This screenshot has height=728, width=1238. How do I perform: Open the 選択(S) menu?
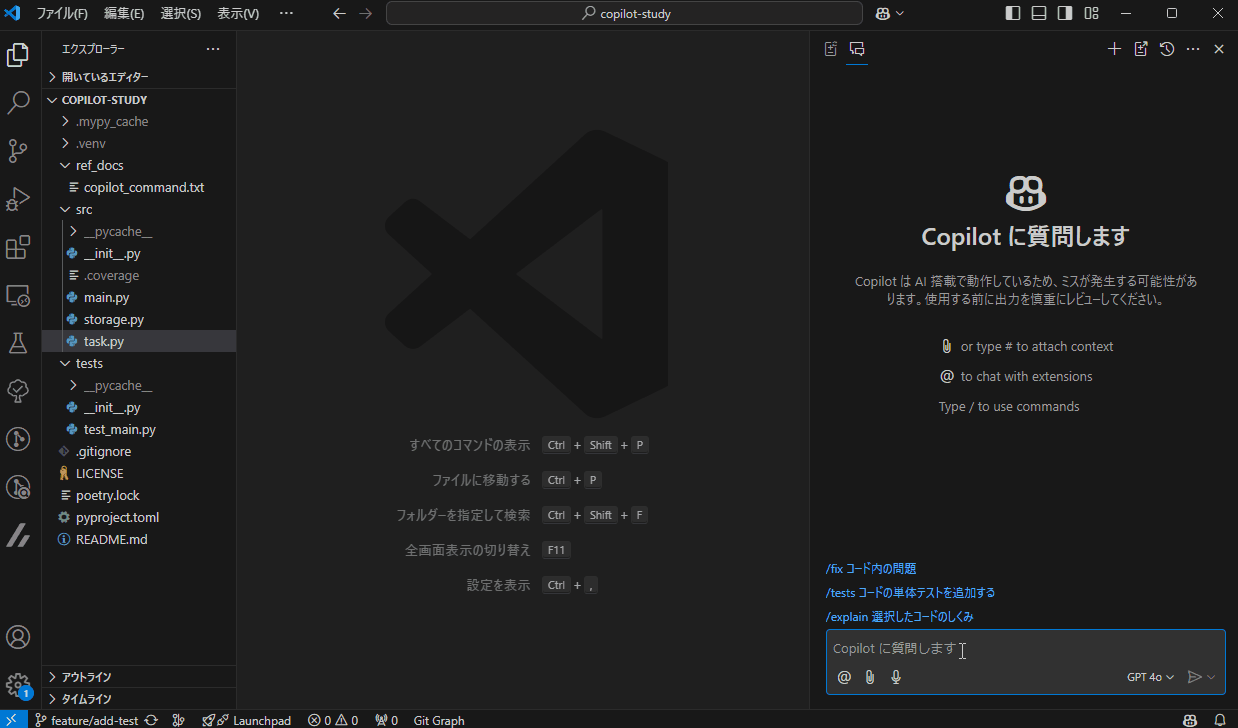[181, 14]
